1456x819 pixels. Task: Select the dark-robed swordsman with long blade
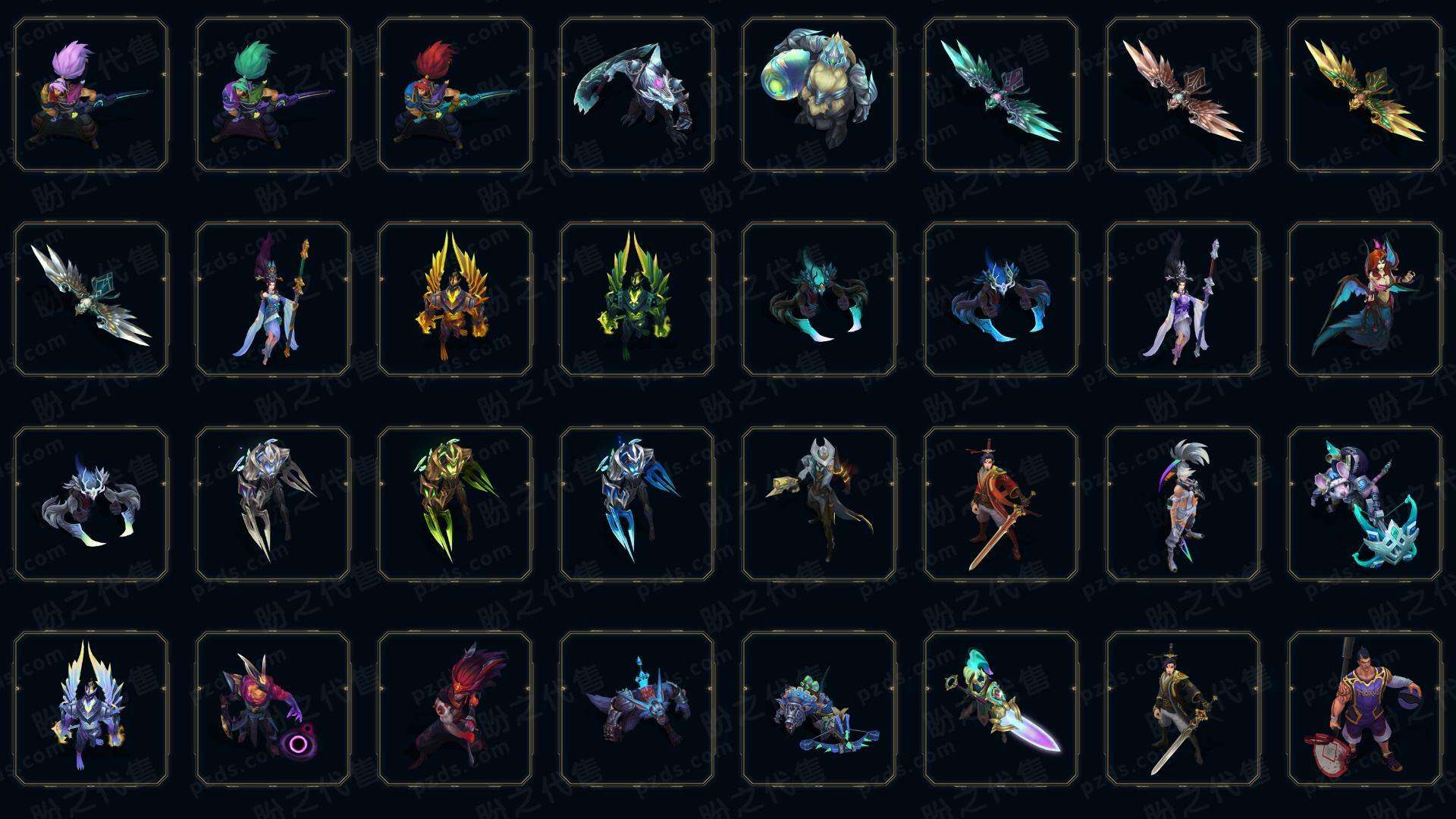1183,708
